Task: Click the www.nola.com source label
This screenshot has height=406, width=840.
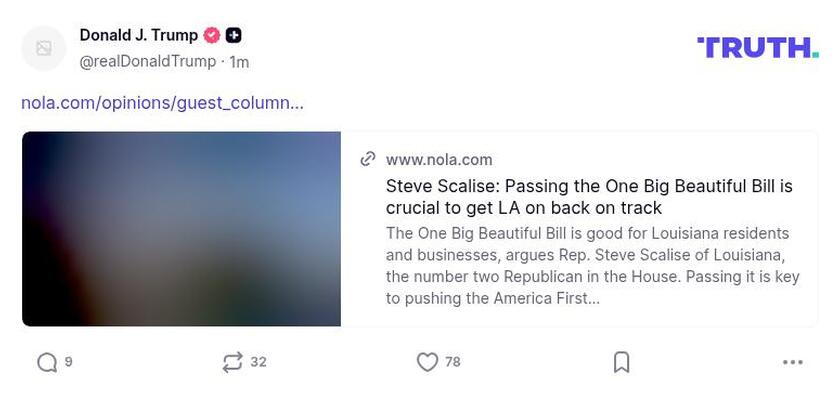Action: click(439, 159)
